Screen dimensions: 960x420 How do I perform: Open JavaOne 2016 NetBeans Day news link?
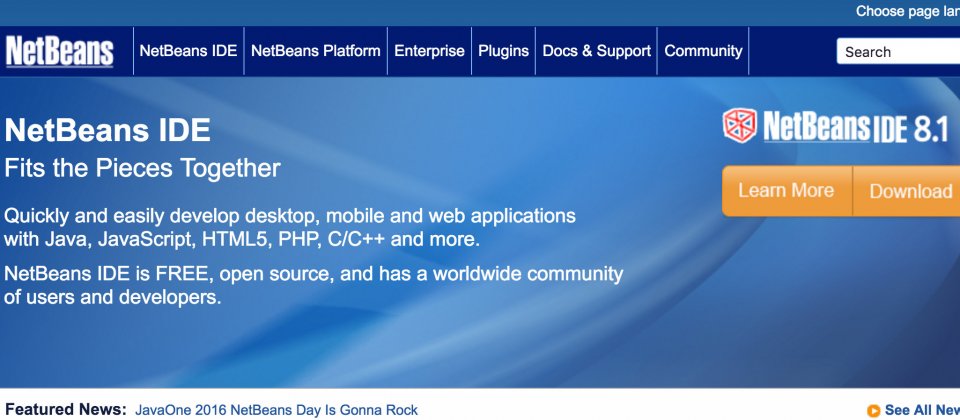coord(276,410)
